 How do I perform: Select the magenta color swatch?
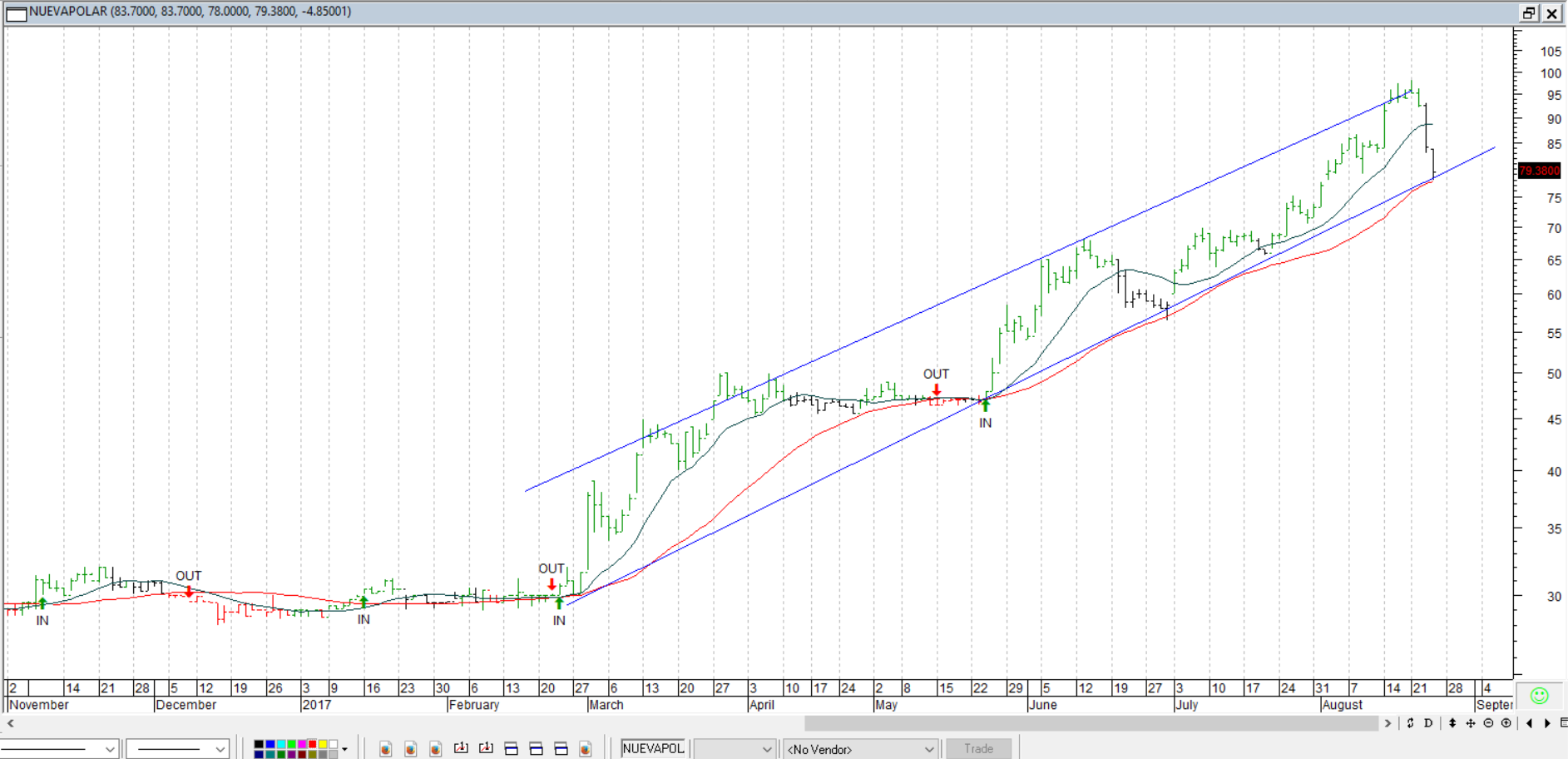coord(302,744)
